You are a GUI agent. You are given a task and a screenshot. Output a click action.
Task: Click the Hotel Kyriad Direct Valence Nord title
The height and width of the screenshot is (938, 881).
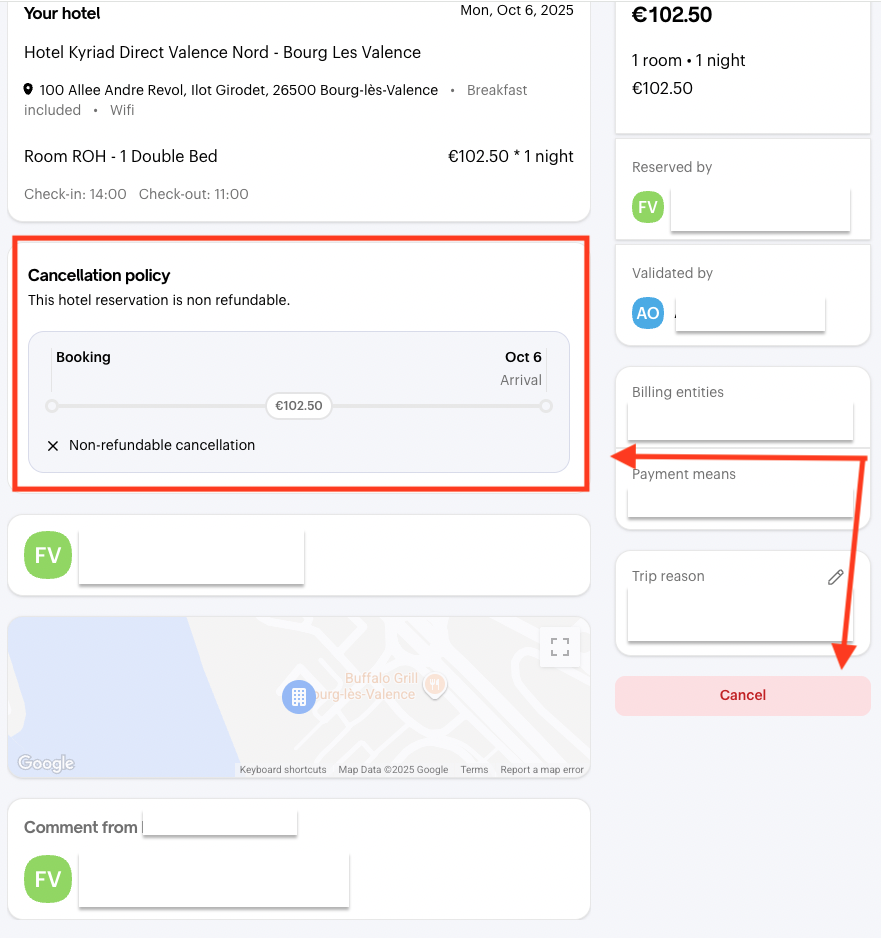pyautogui.click(x=222, y=53)
